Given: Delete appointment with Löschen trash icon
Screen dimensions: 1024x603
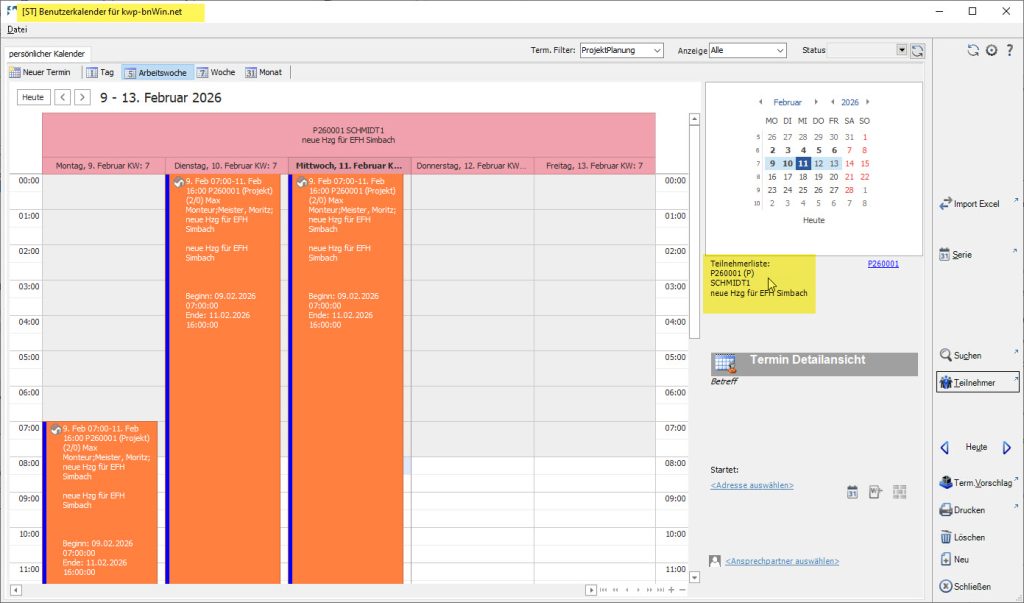Looking at the screenshot, I should tap(945, 537).
